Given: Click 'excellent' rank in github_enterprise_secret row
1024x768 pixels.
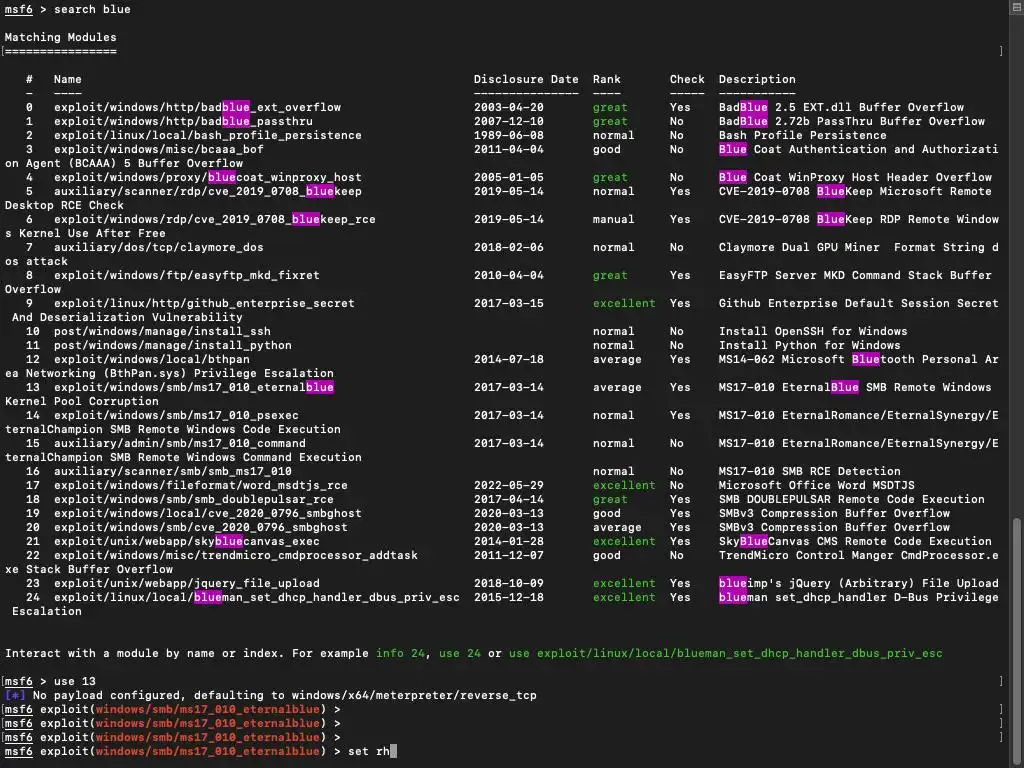Looking at the screenshot, I should (624, 304).
